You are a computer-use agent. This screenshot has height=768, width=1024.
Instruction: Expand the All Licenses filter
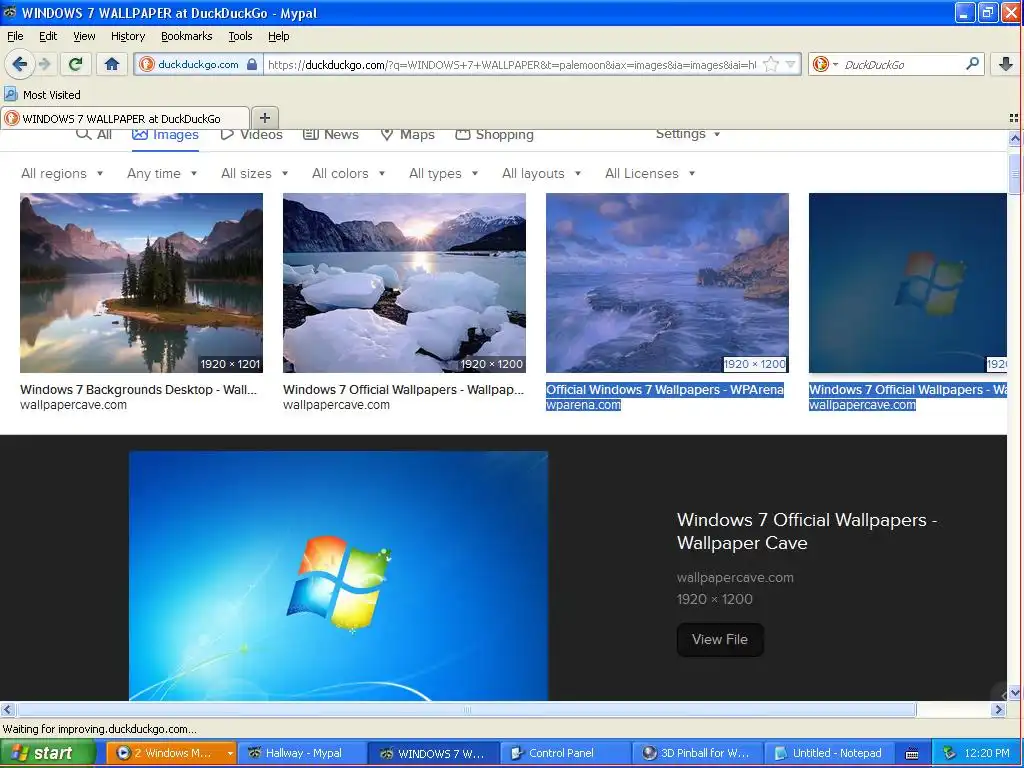(x=650, y=173)
